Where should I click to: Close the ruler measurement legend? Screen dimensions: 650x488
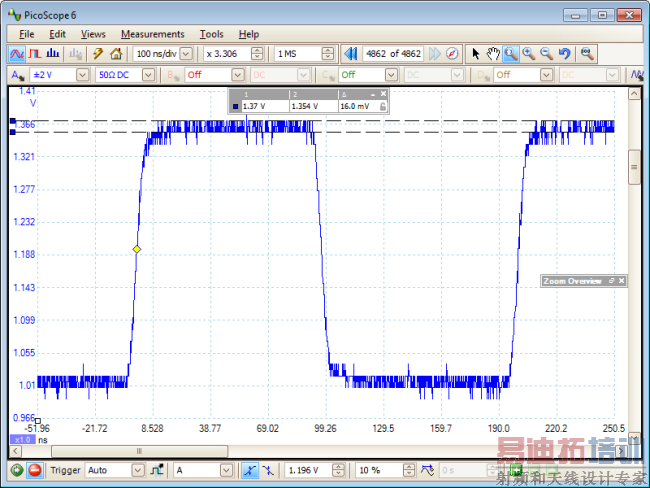383,94
